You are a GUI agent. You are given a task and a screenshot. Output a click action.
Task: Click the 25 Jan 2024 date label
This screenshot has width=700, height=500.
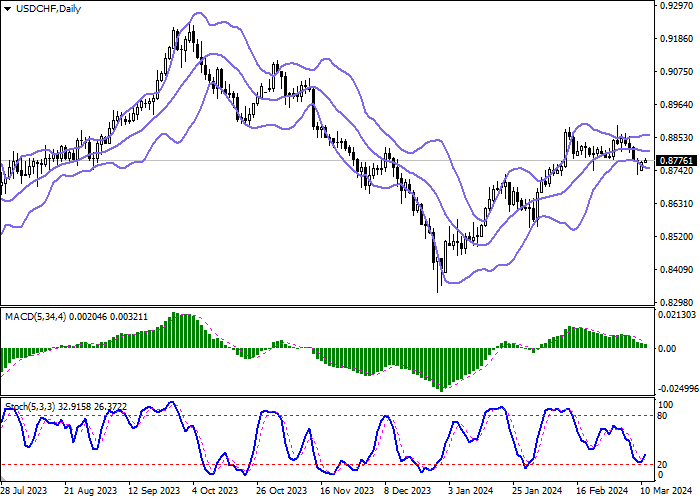(537, 491)
